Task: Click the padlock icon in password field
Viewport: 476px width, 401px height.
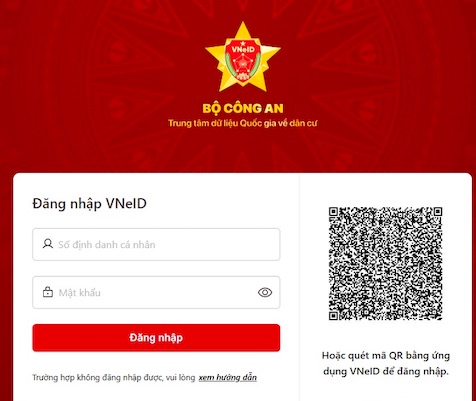Action: [48, 292]
